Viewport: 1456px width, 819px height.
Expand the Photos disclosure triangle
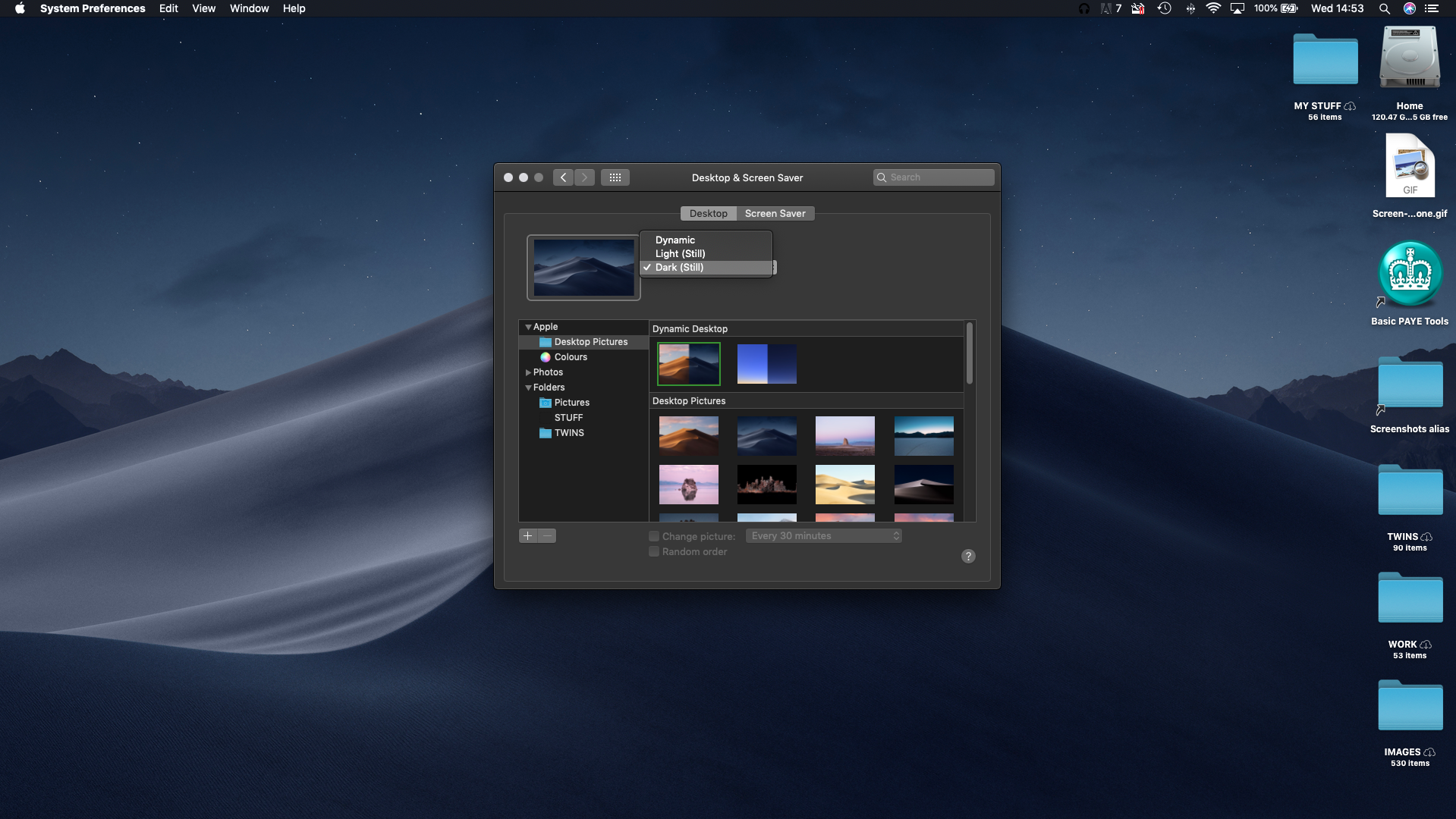click(528, 372)
